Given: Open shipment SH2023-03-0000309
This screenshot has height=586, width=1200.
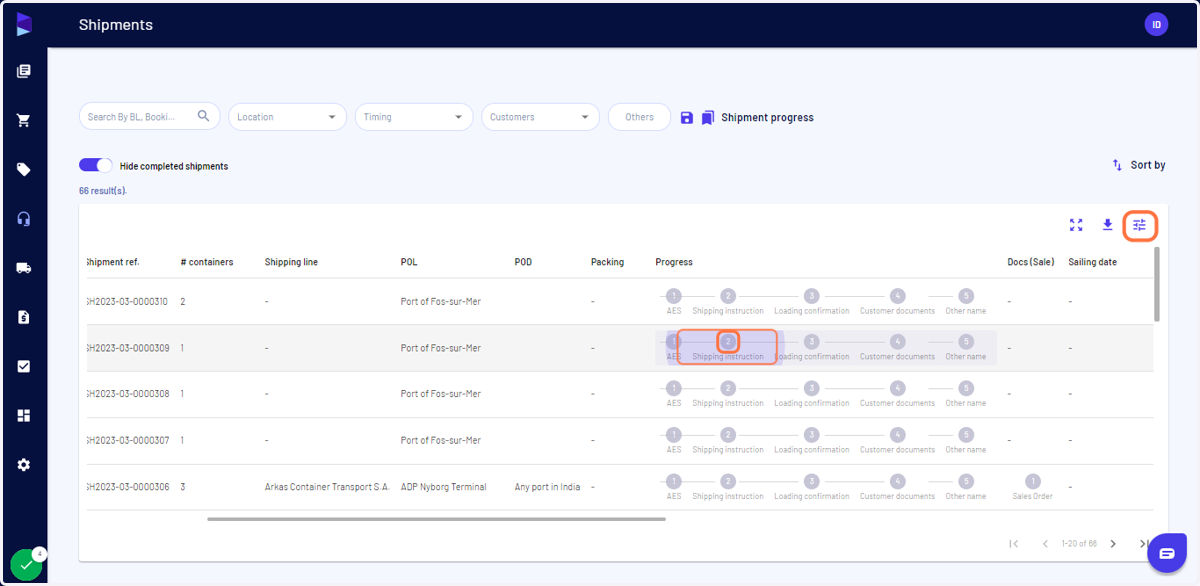Looking at the screenshot, I should tap(128, 348).
